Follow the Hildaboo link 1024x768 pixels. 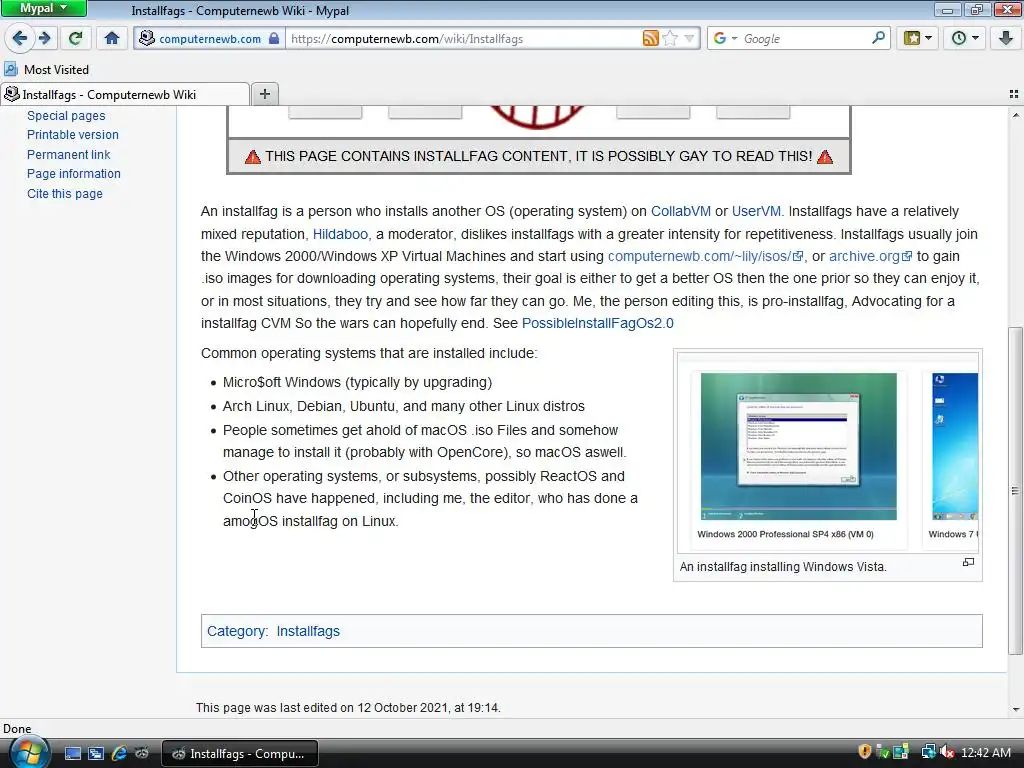(x=340, y=234)
